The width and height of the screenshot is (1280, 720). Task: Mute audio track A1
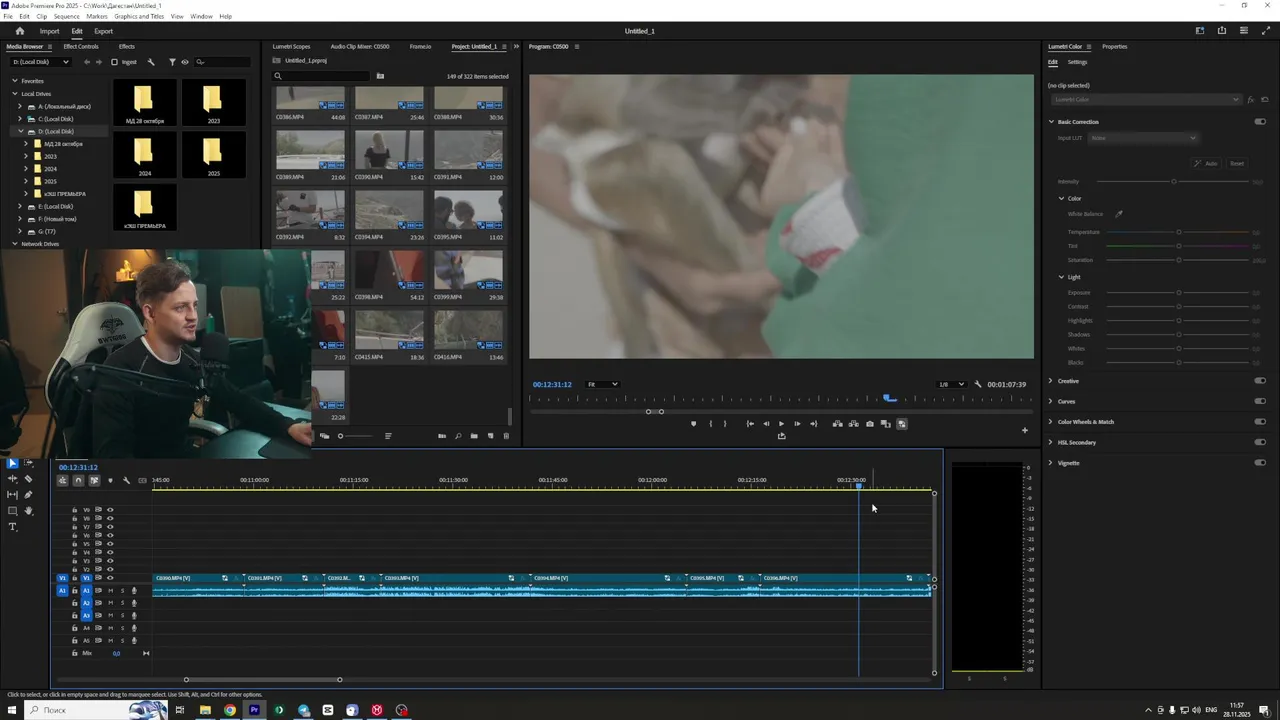tap(110, 591)
